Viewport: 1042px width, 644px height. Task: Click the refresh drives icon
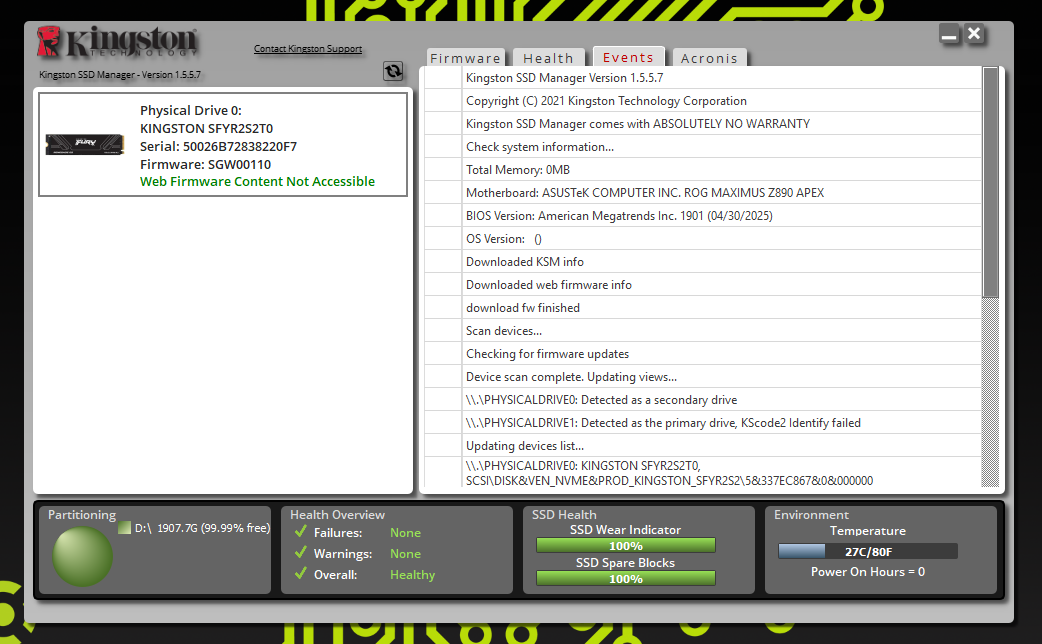(393, 71)
